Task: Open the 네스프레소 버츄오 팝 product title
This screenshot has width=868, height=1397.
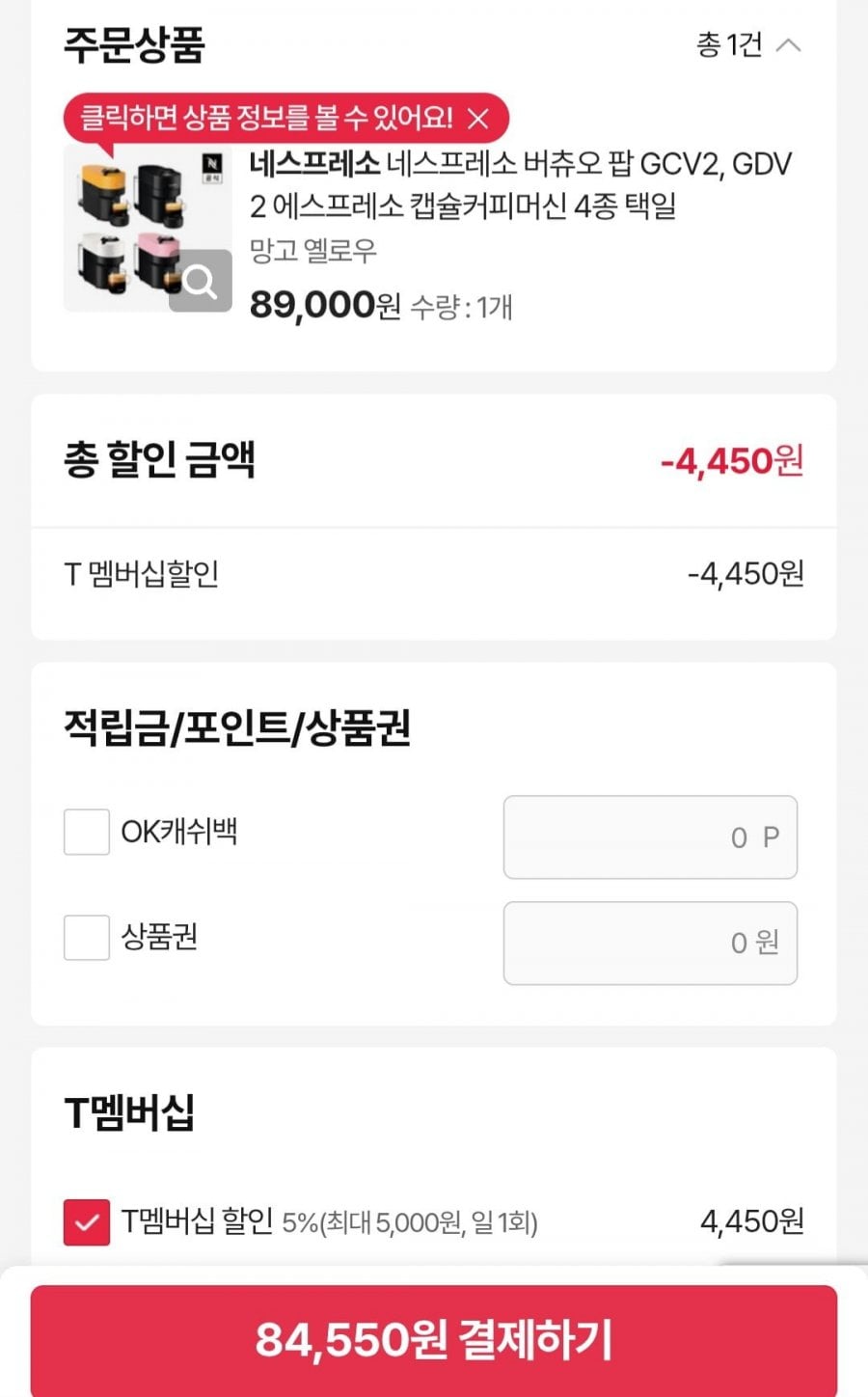Action: click(520, 184)
